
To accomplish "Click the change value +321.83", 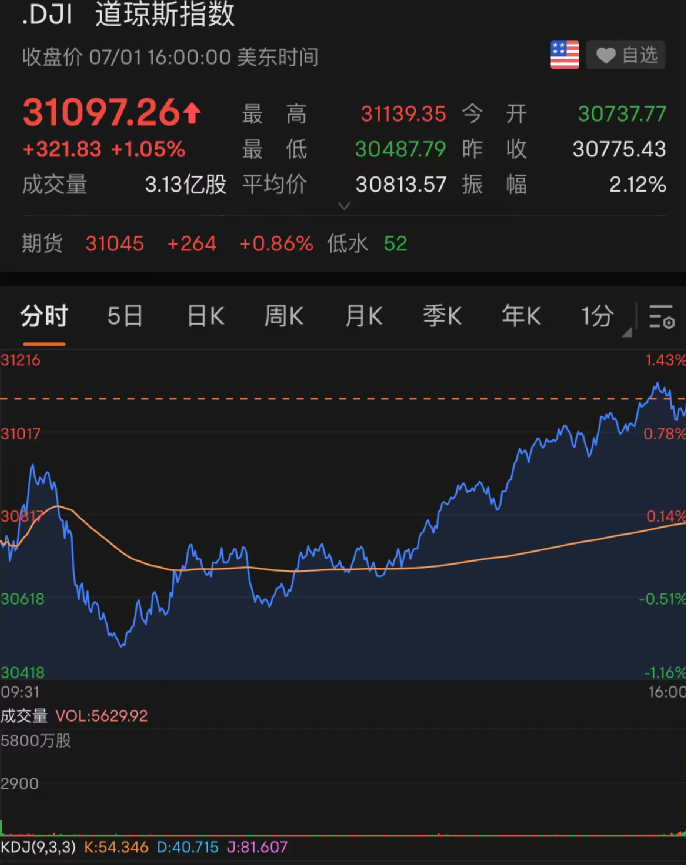I will pyautogui.click(x=62, y=149).
